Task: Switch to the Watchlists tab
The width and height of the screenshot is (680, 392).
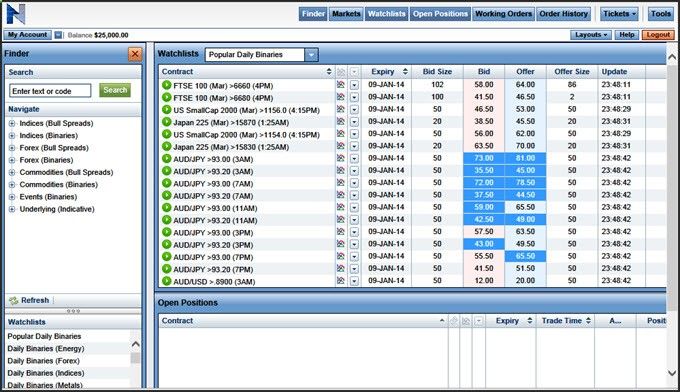Action: click(386, 14)
